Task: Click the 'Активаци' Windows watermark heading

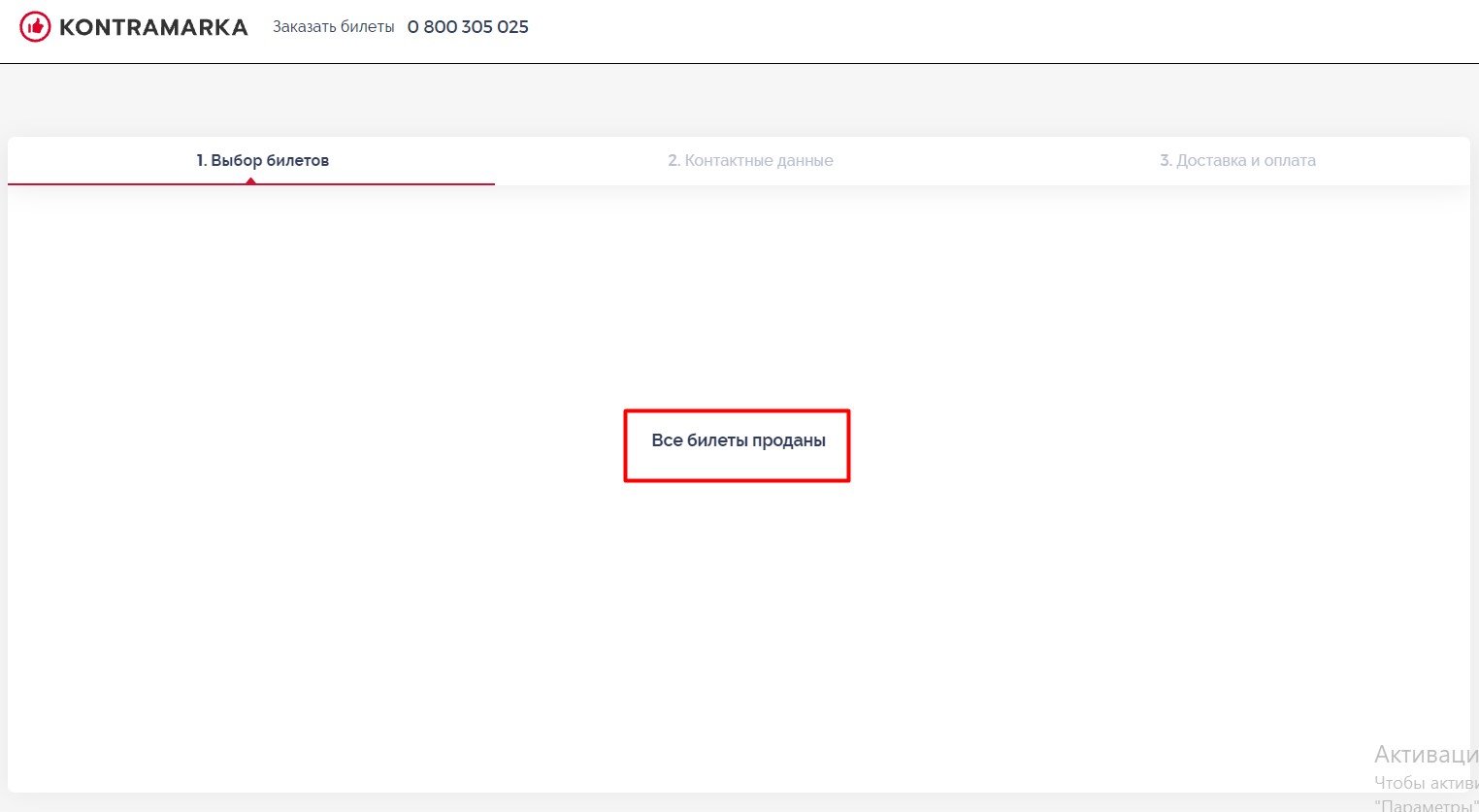Action: (1425, 755)
